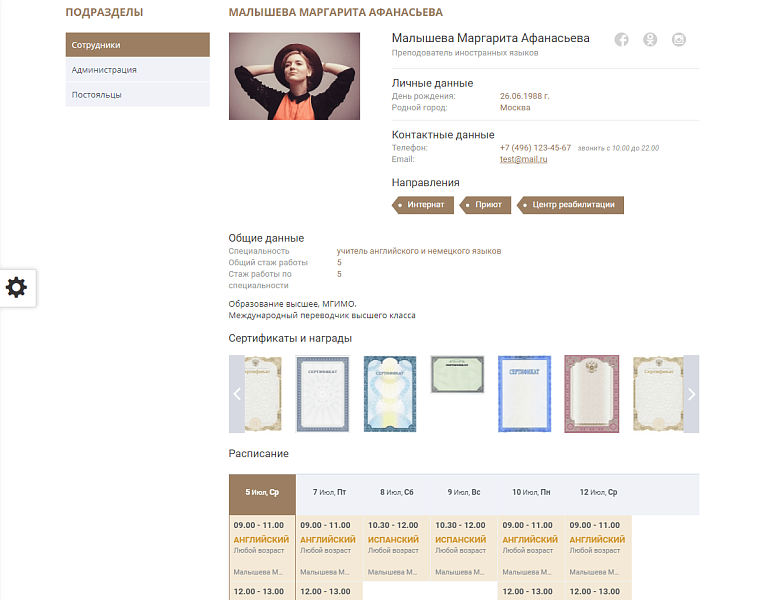Image resolution: width=765 pixels, height=600 pixels.
Task: Open the Администрация section
Action: (x=137, y=70)
